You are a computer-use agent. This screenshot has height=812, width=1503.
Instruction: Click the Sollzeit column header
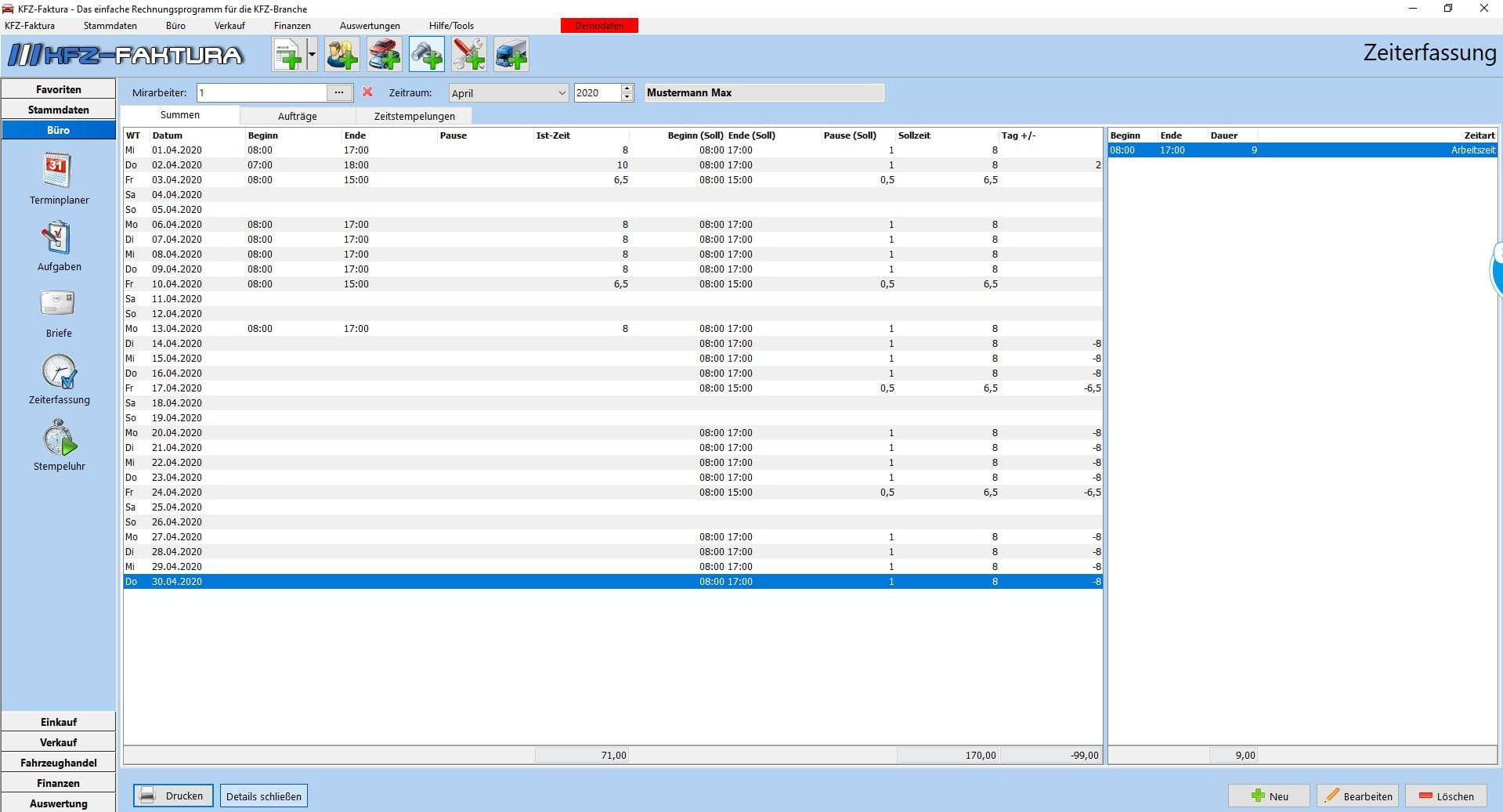pos(947,135)
